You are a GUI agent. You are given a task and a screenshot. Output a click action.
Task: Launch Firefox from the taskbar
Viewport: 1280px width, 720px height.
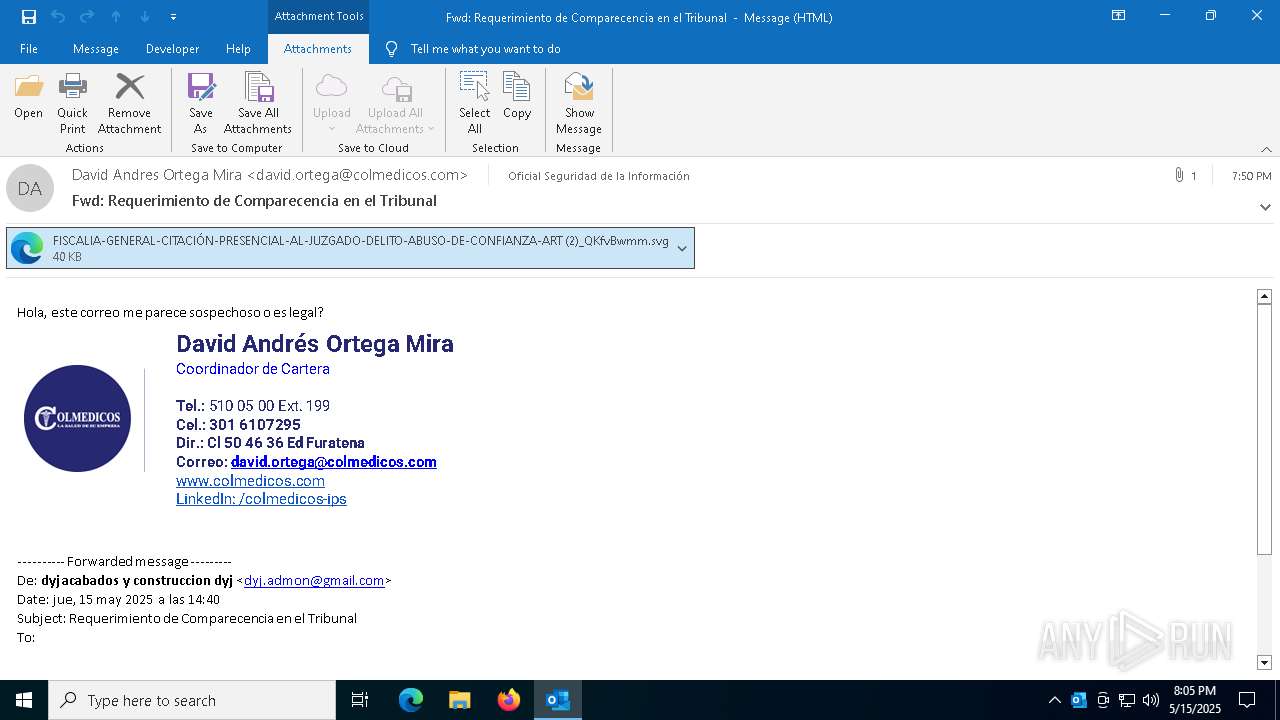click(x=508, y=700)
